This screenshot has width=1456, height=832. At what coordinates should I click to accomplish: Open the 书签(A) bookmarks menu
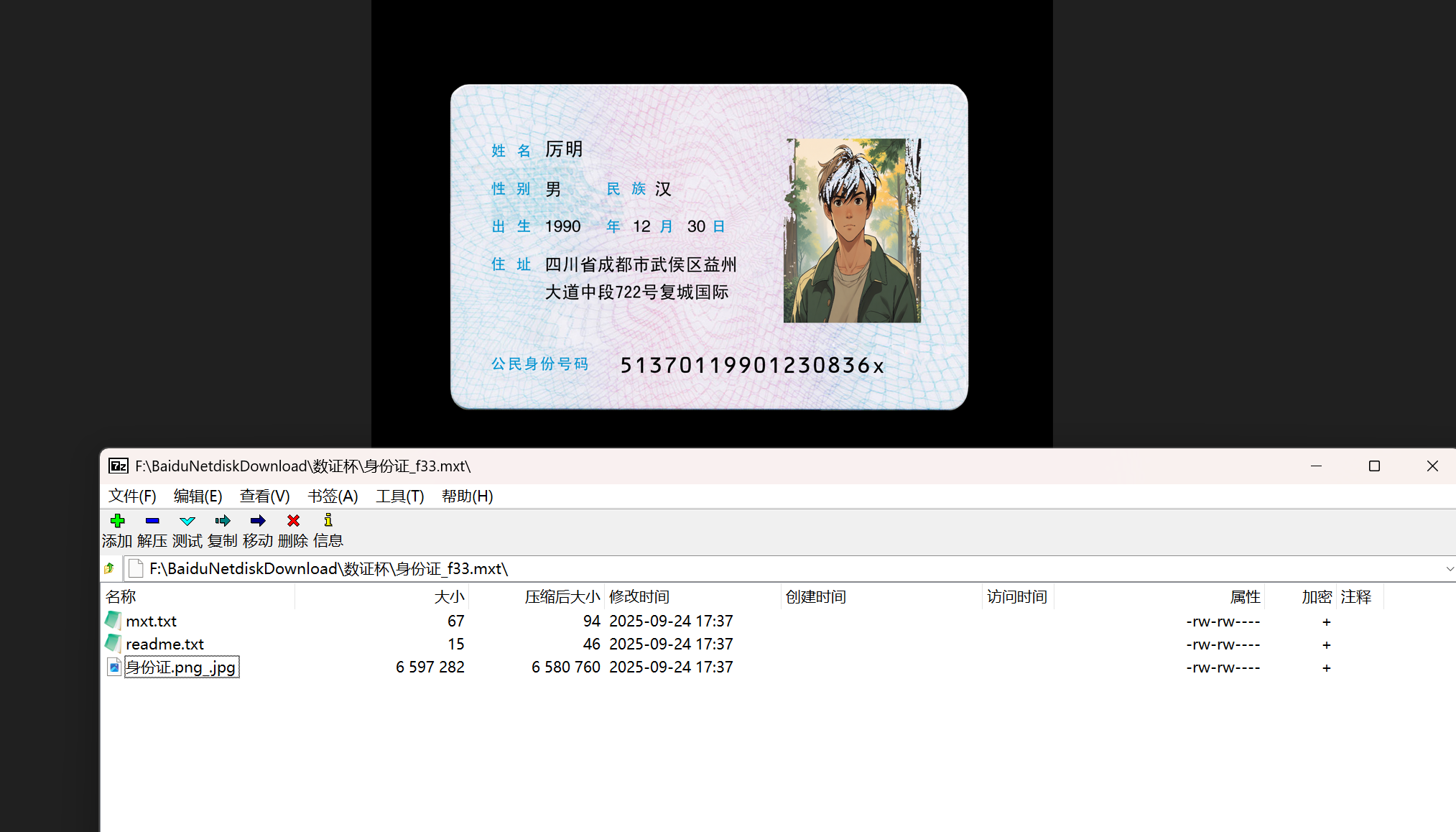333,496
